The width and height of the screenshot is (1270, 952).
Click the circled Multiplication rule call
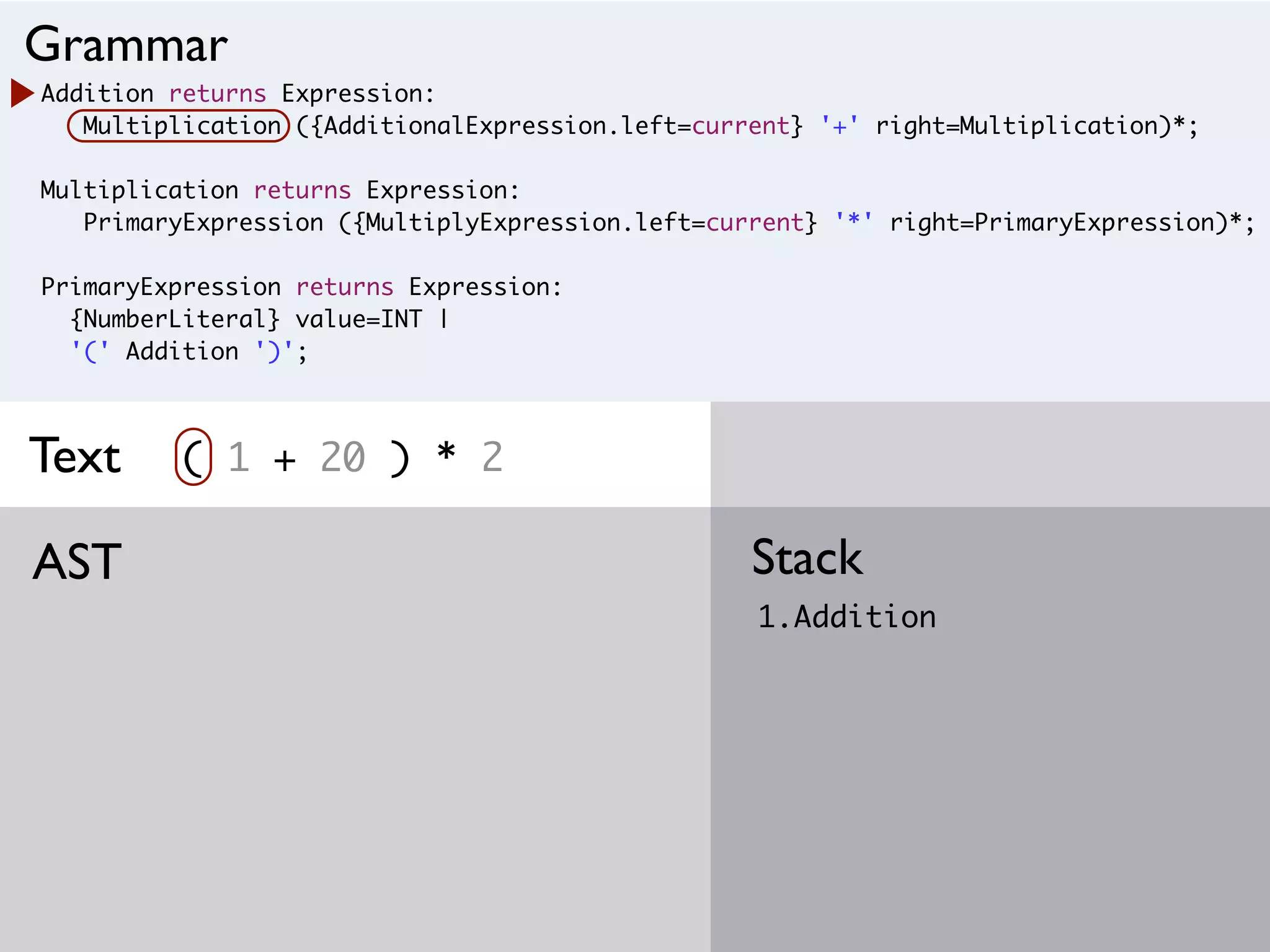point(179,126)
